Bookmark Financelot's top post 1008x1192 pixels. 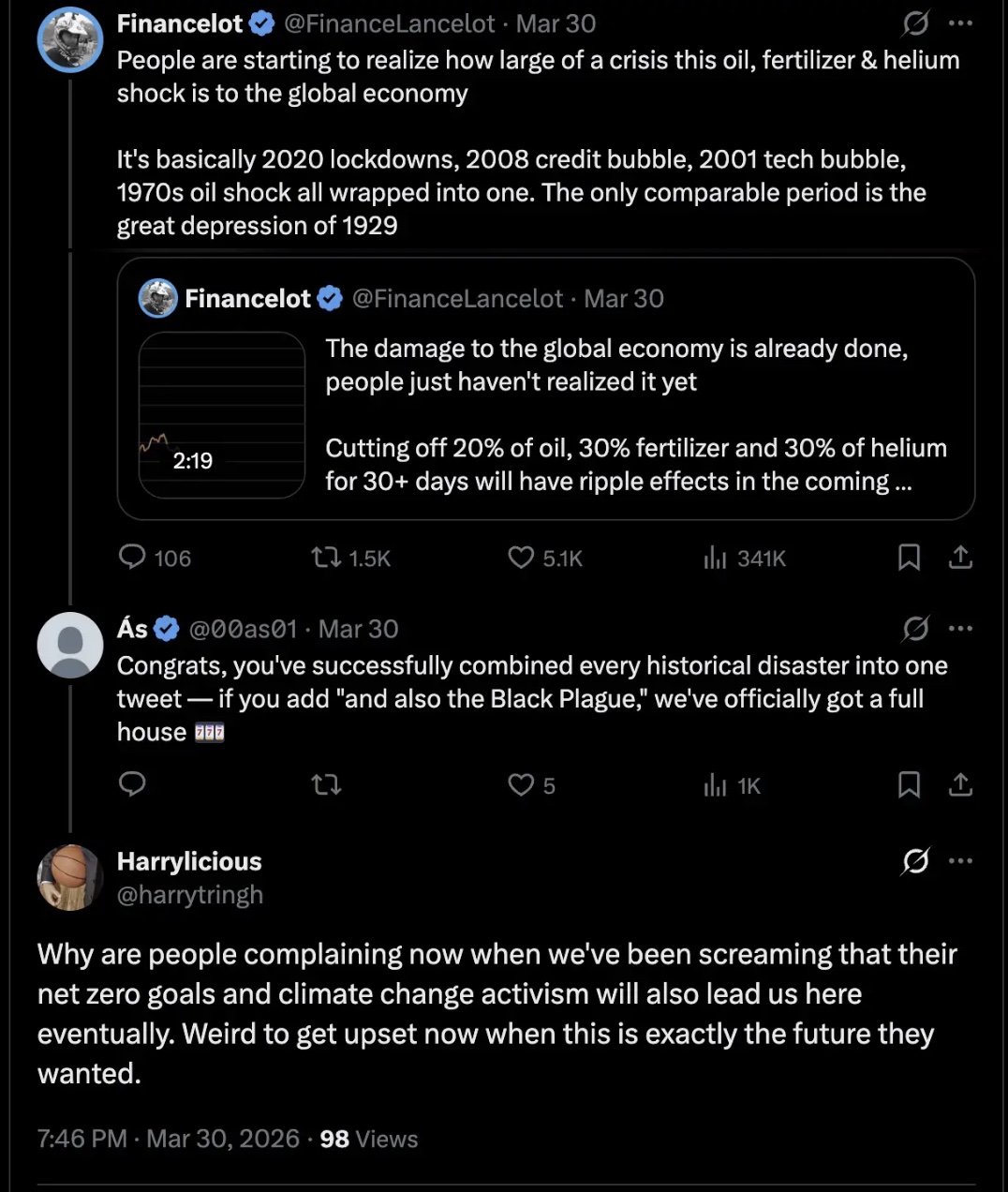click(909, 558)
